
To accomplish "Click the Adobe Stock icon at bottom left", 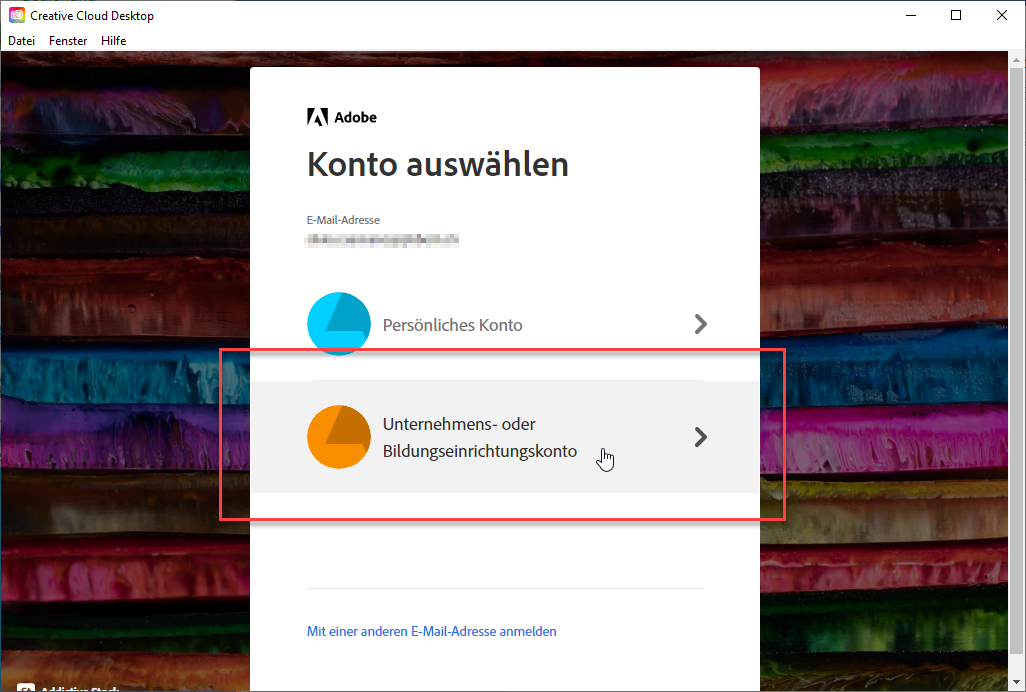I will point(26,688).
